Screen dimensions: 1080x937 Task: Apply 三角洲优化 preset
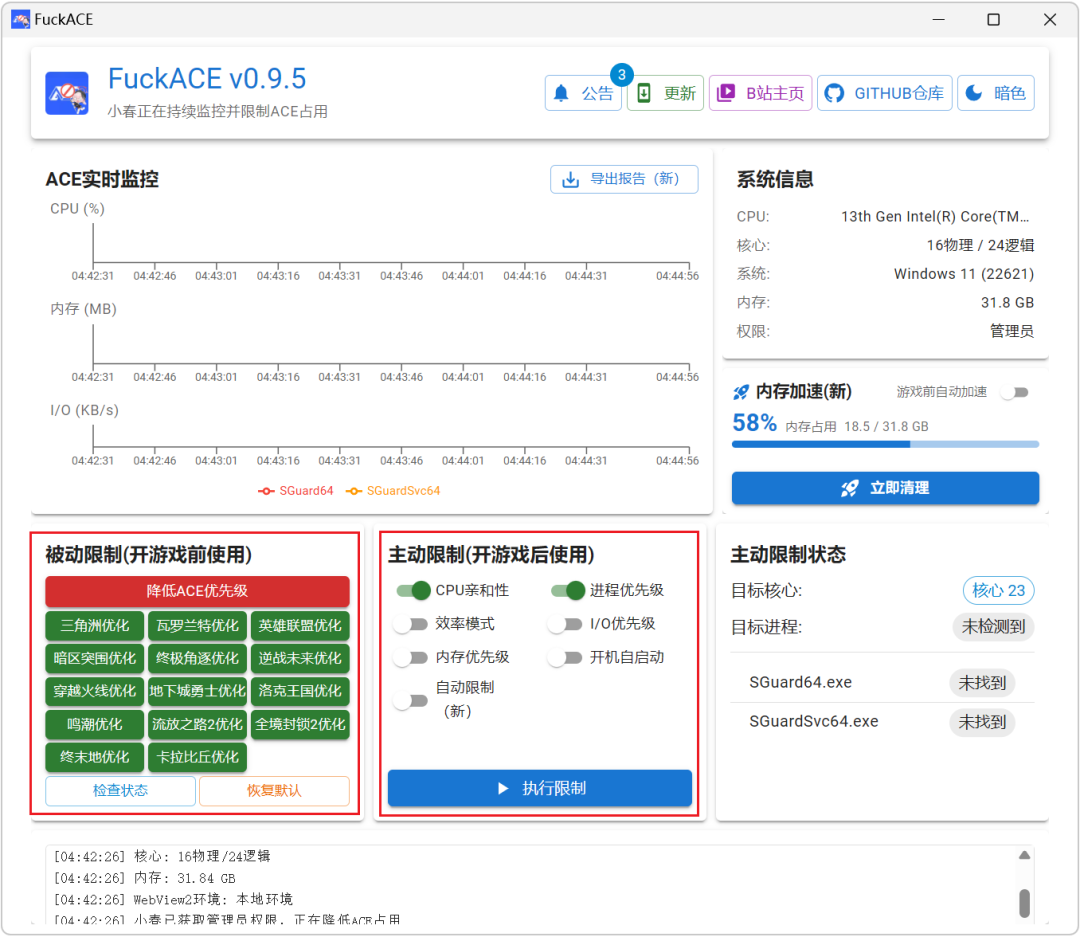coord(94,626)
